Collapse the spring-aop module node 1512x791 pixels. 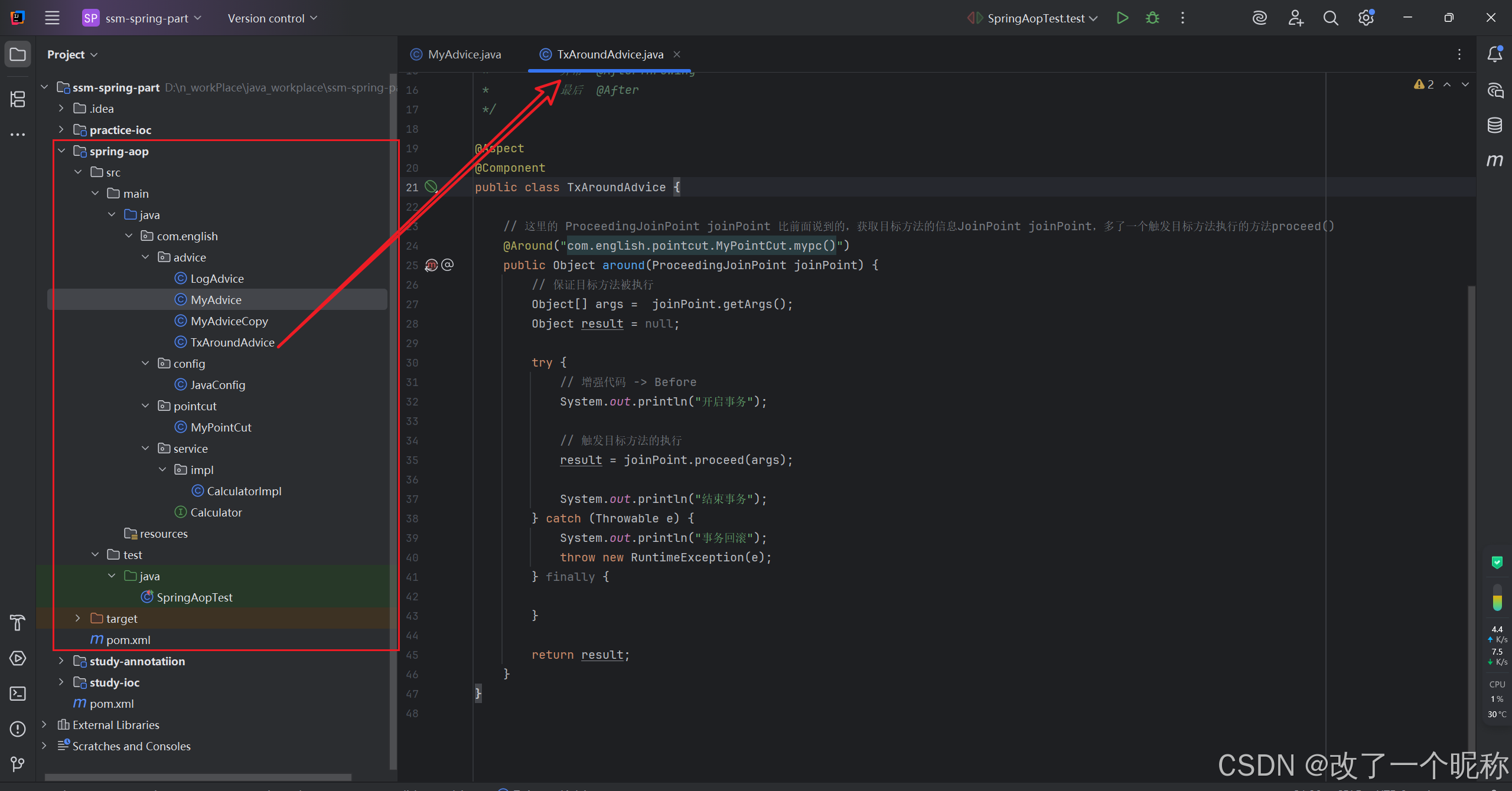pos(61,151)
